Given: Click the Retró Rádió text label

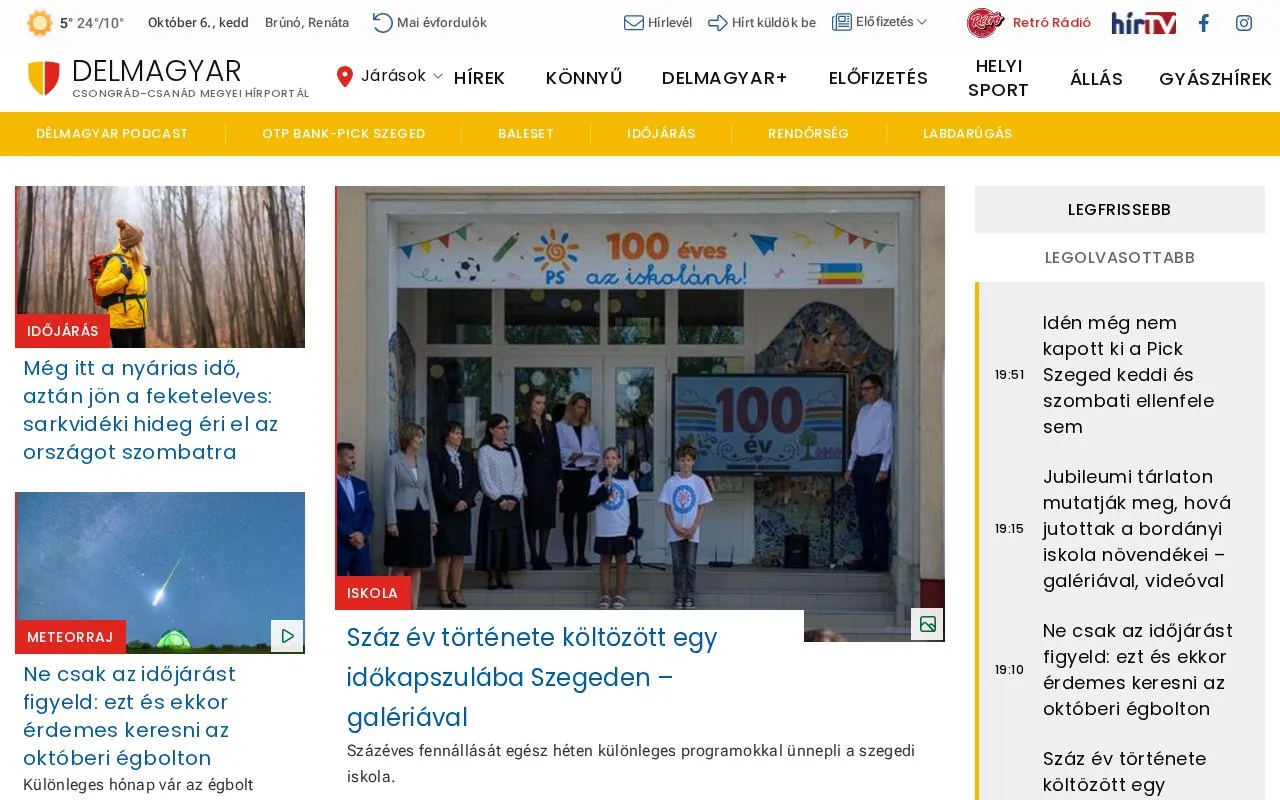Looking at the screenshot, I should coord(1052,22).
